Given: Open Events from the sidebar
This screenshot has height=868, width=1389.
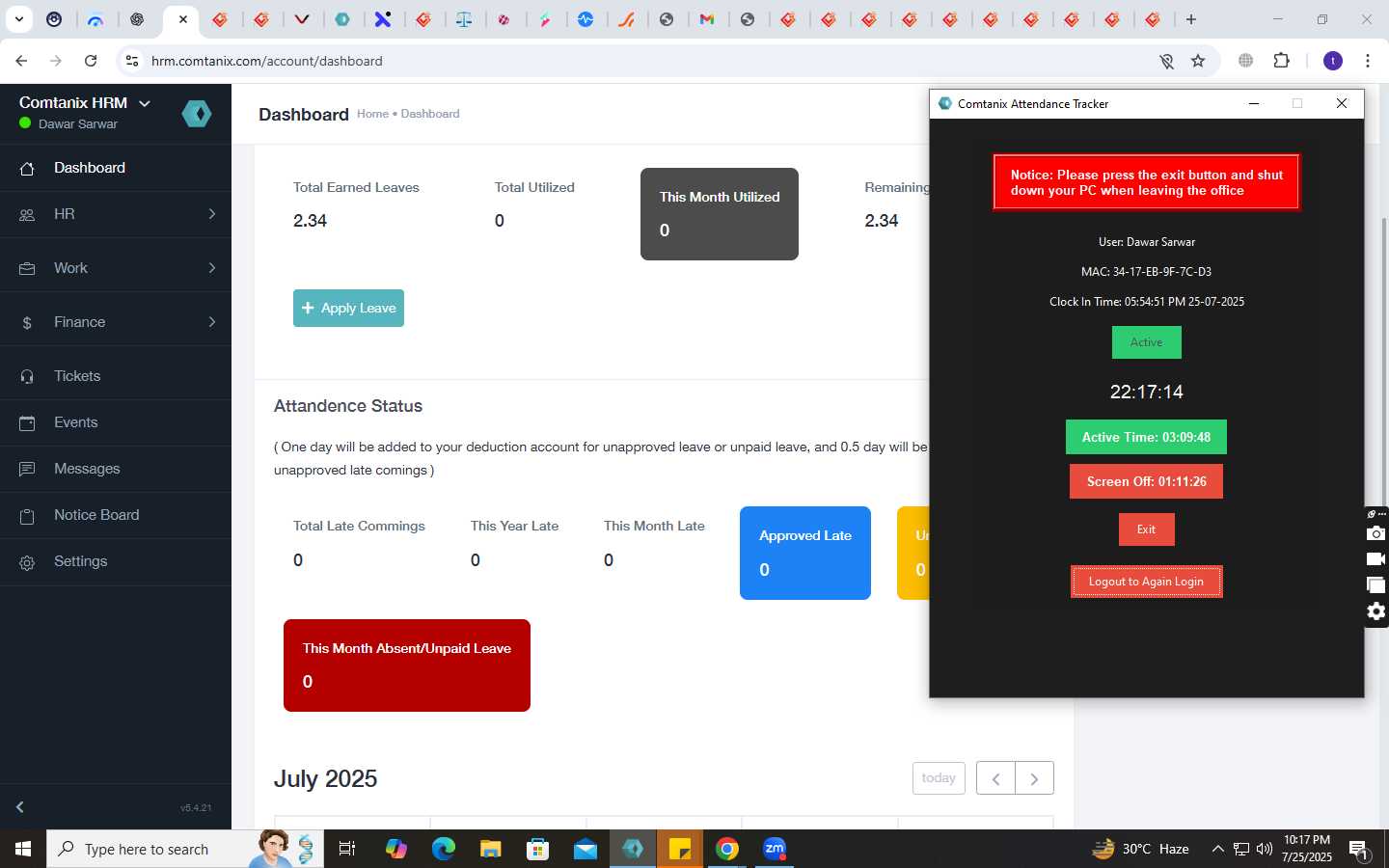Looking at the screenshot, I should coord(116,422).
